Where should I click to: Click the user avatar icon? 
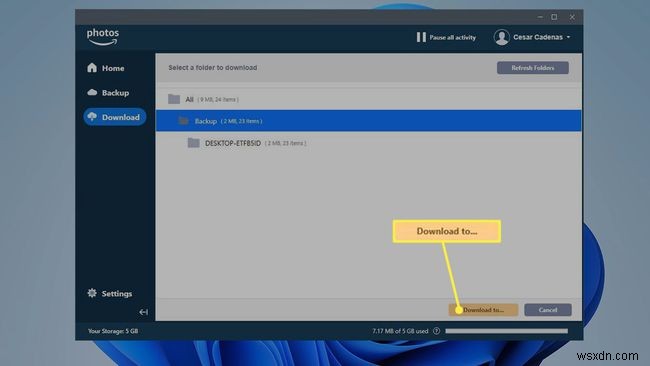tap(502, 37)
